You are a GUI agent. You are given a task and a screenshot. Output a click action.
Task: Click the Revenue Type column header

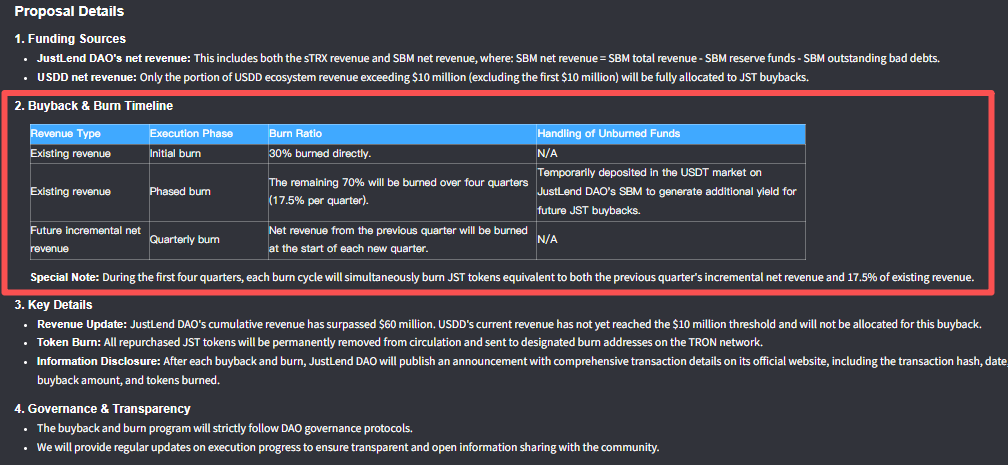(x=66, y=133)
